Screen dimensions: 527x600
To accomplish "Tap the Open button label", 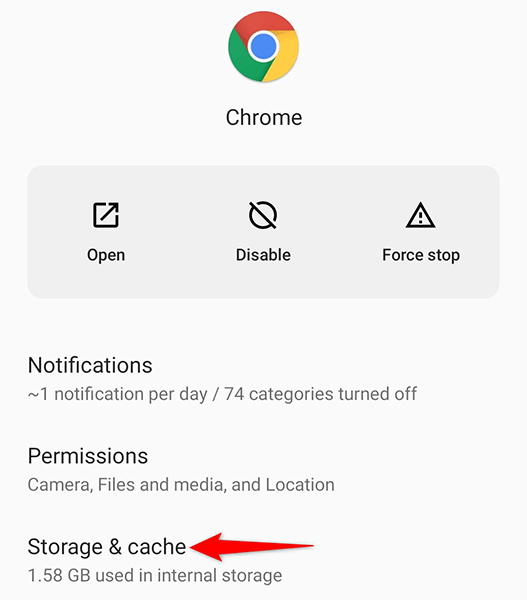I will pyautogui.click(x=106, y=255).
